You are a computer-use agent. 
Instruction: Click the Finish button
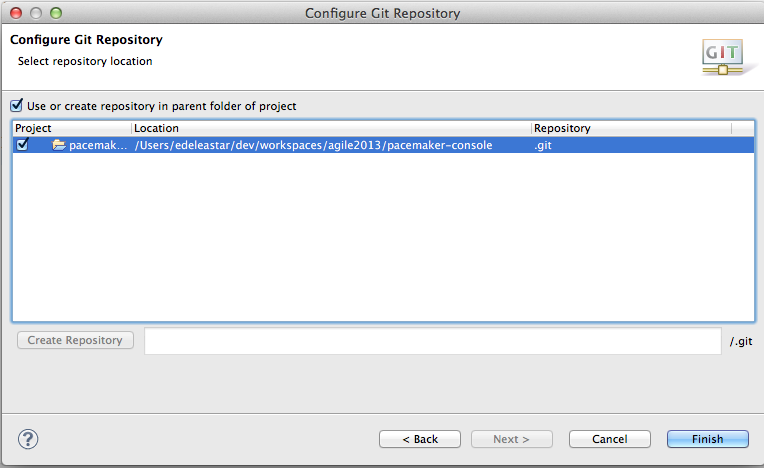[707, 439]
